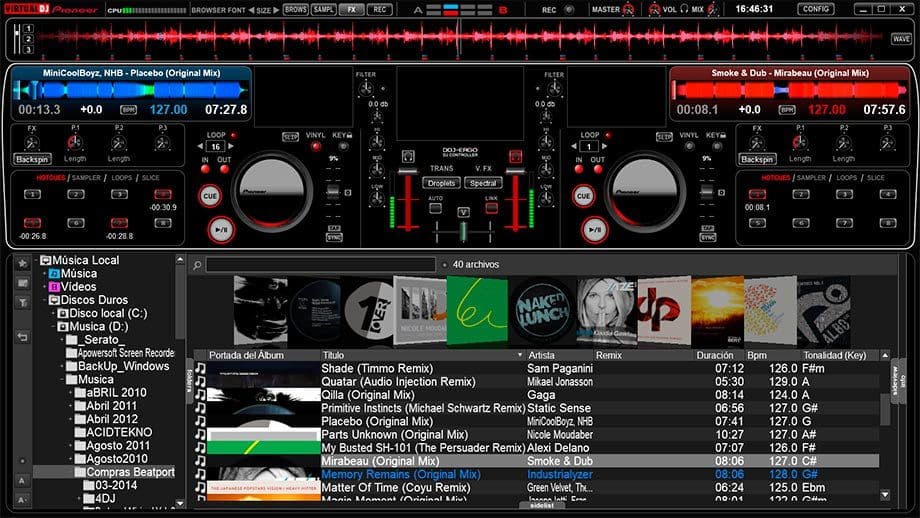Play/pause the left Placebo deck
The width and height of the screenshot is (920, 518).
(x=221, y=230)
